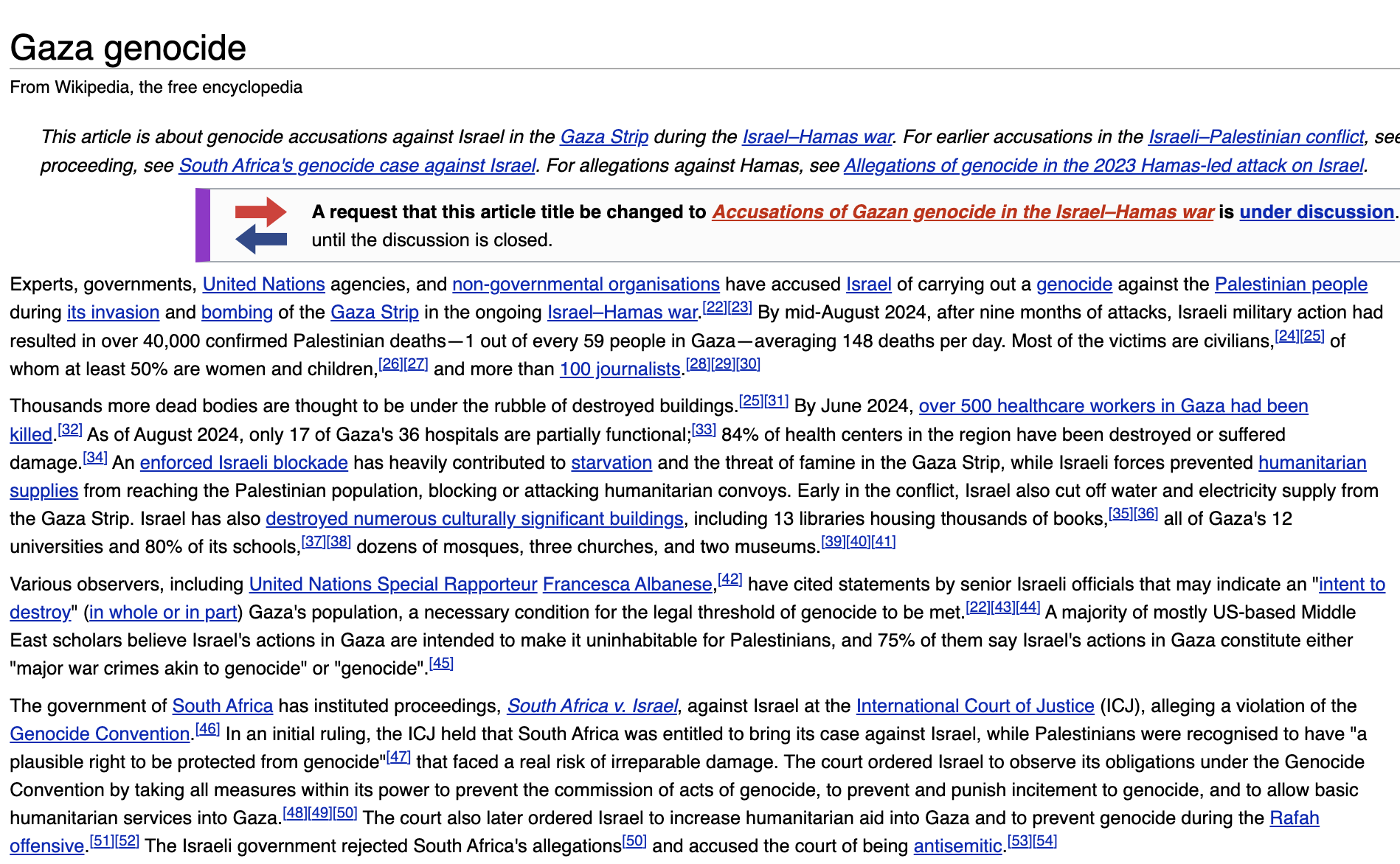Image resolution: width=1400 pixels, height=864 pixels.
Task: Follow the Genocide Convention link
Action: pos(100,734)
